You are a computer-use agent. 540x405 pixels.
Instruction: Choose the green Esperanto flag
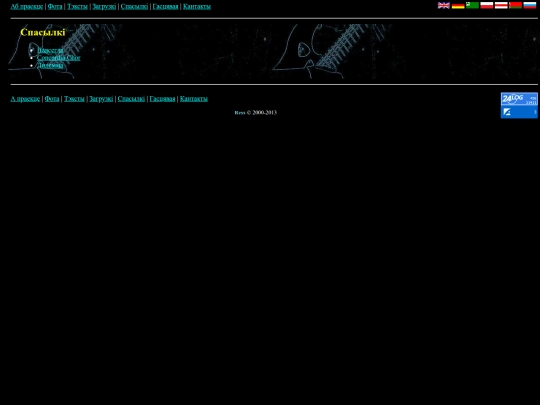pos(472,5)
